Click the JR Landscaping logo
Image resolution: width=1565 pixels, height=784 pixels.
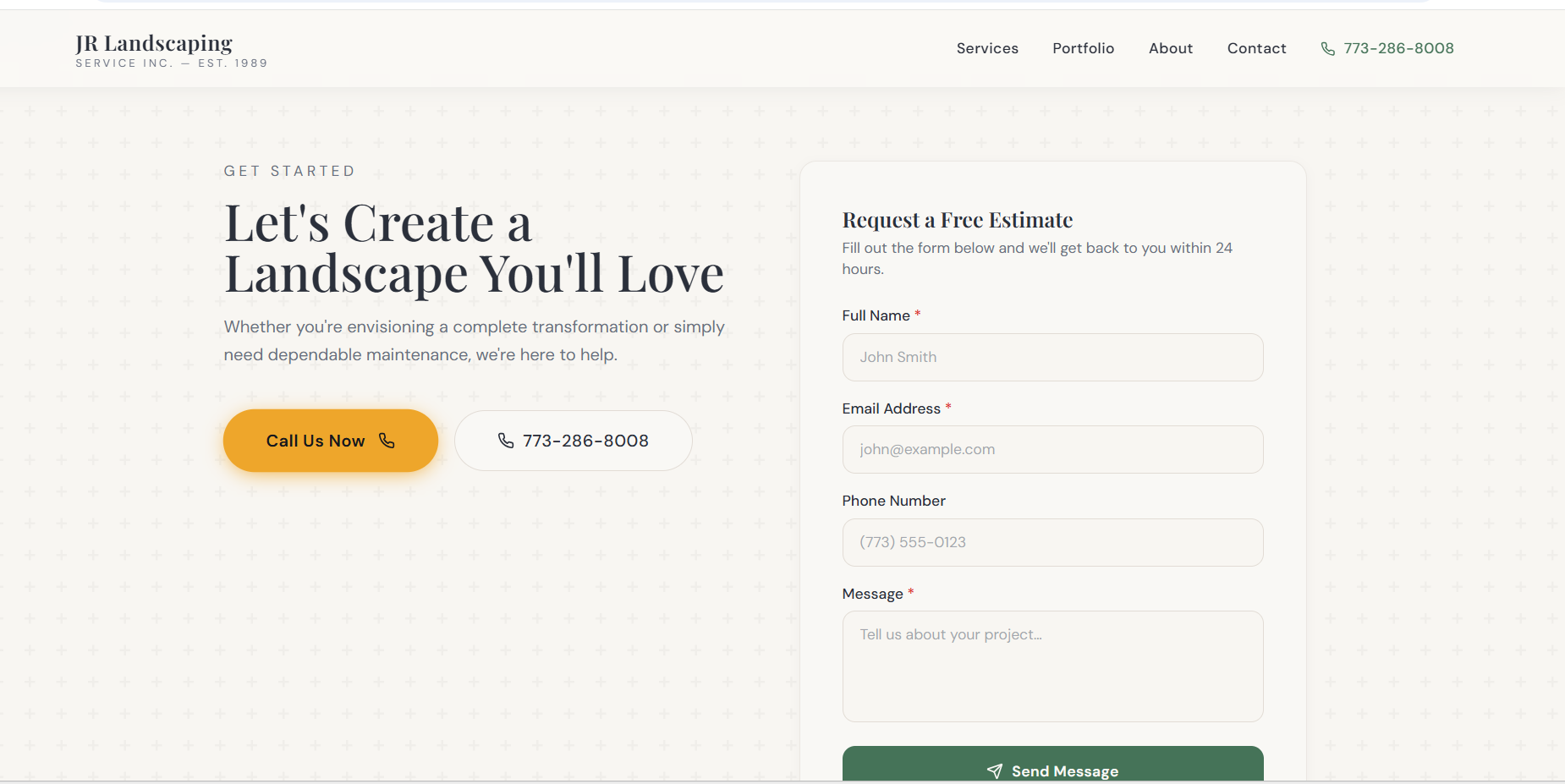pyautogui.click(x=154, y=42)
